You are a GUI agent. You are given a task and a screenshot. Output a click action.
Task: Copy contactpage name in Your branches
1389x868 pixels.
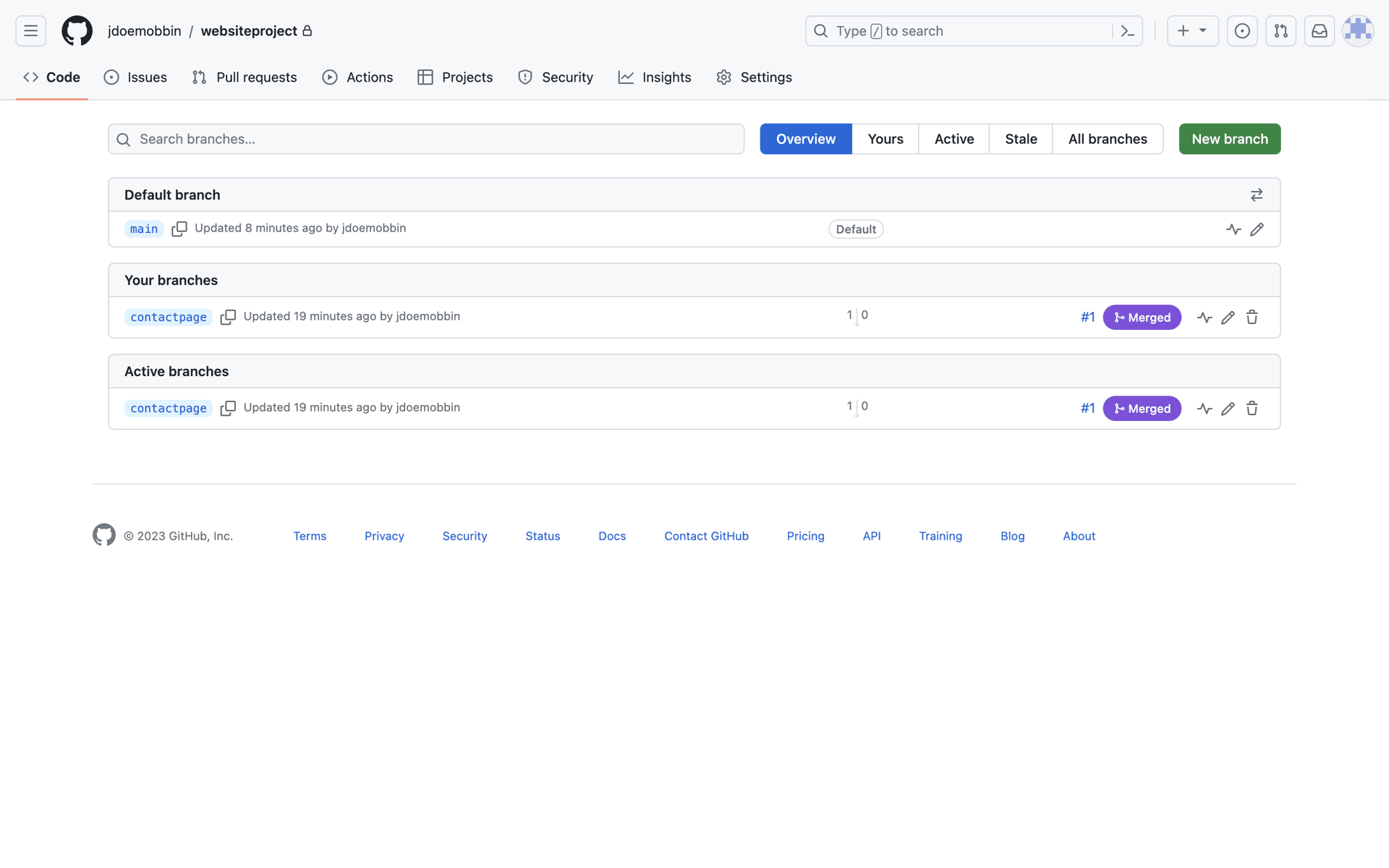point(228,318)
